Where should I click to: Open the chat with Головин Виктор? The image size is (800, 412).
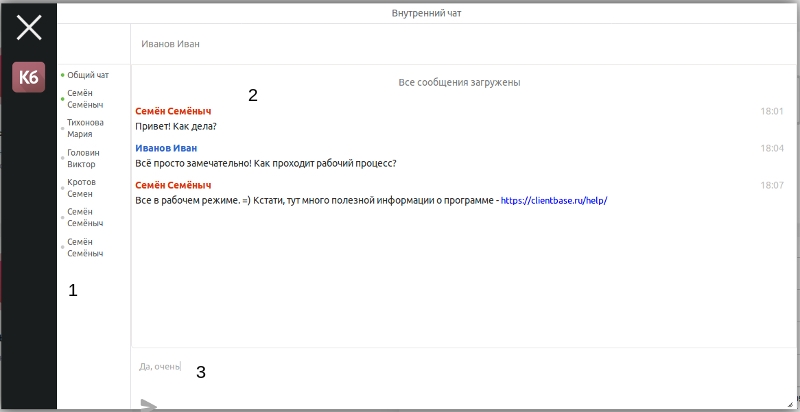click(x=83, y=158)
